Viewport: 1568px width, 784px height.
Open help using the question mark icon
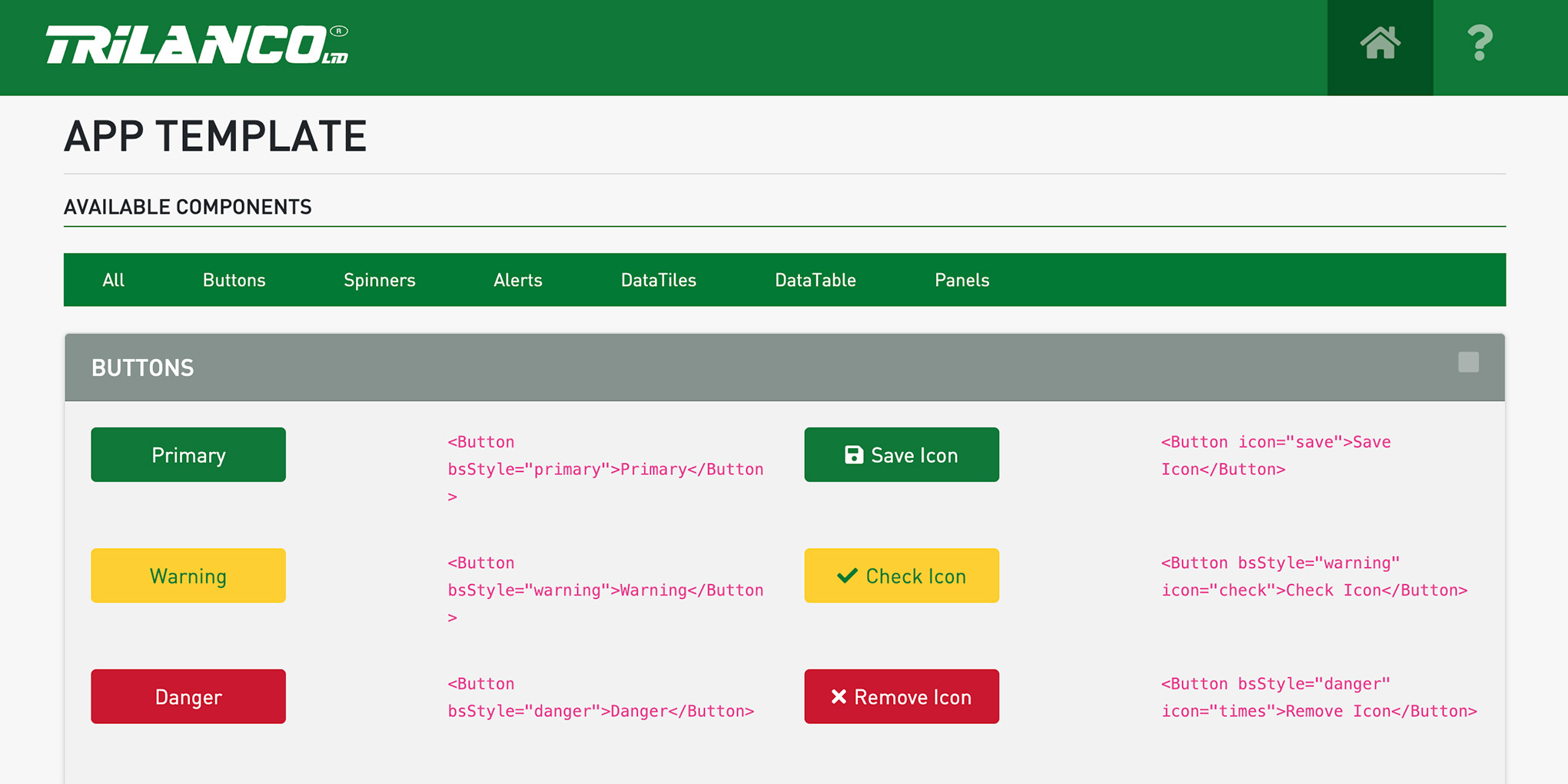[x=1480, y=46]
